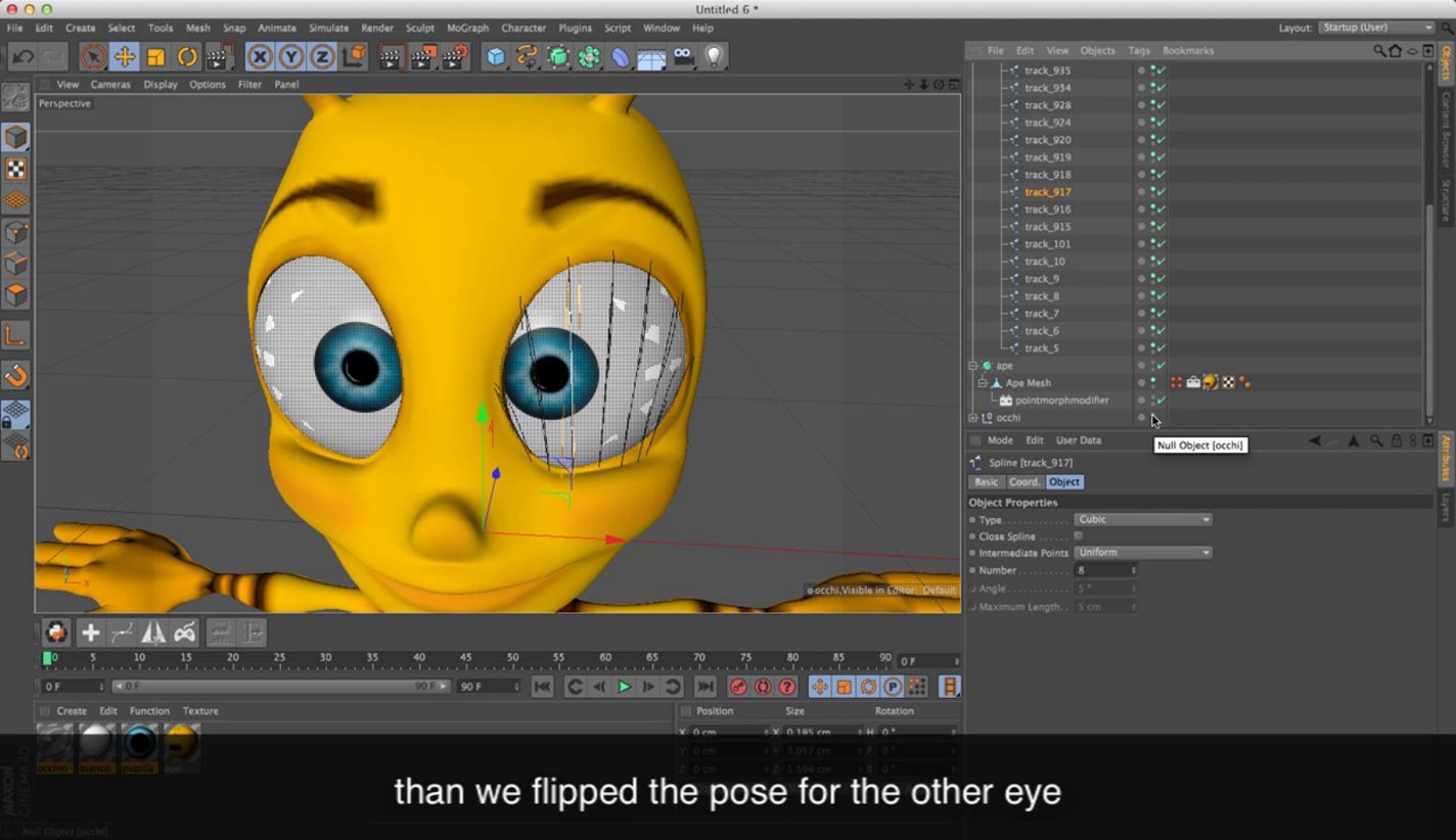
Task: Add a Cube primitive object
Action: pyautogui.click(x=496, y=57)
